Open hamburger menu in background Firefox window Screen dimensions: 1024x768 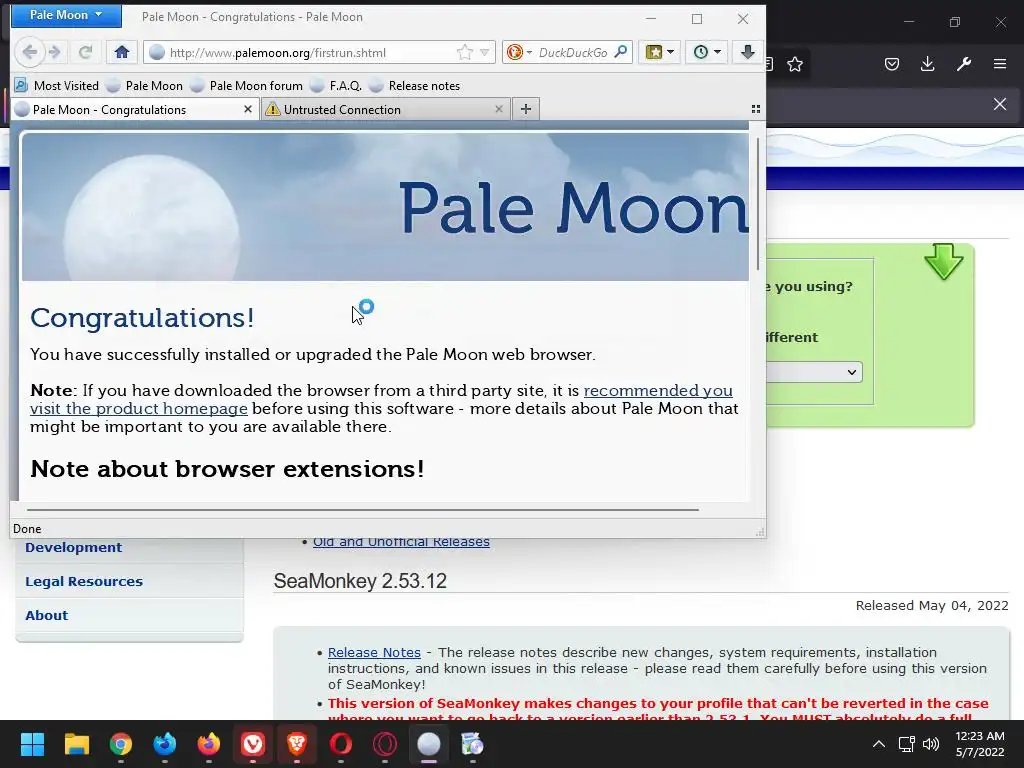pos(1000,64)
